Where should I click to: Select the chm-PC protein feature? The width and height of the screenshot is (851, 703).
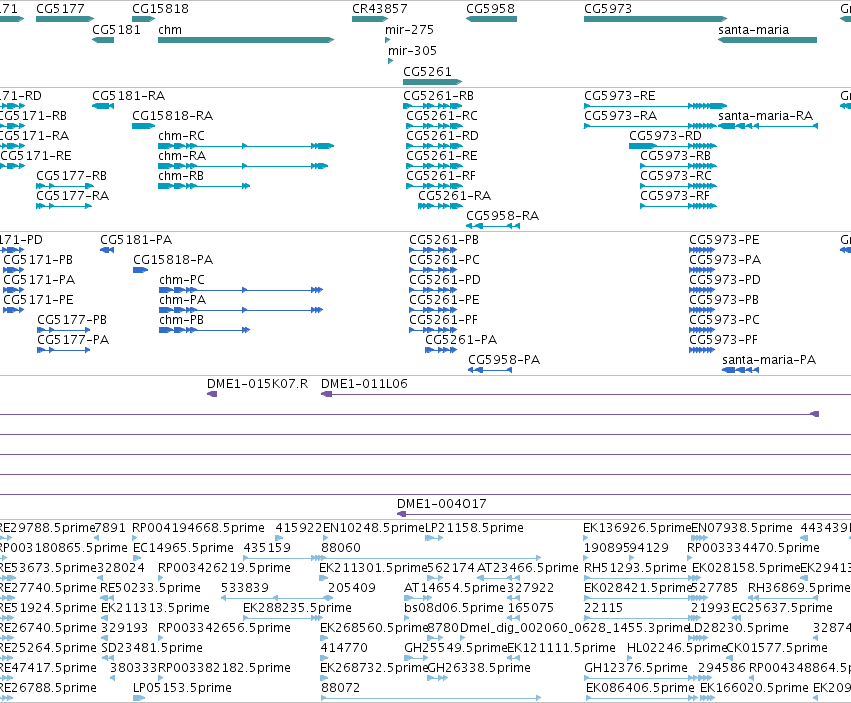click(241, 290)
